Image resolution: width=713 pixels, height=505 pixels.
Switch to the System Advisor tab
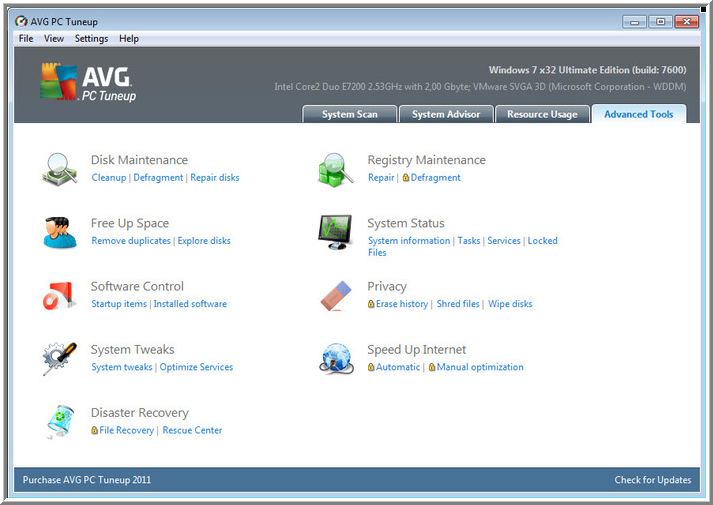(x=446, y=114)
